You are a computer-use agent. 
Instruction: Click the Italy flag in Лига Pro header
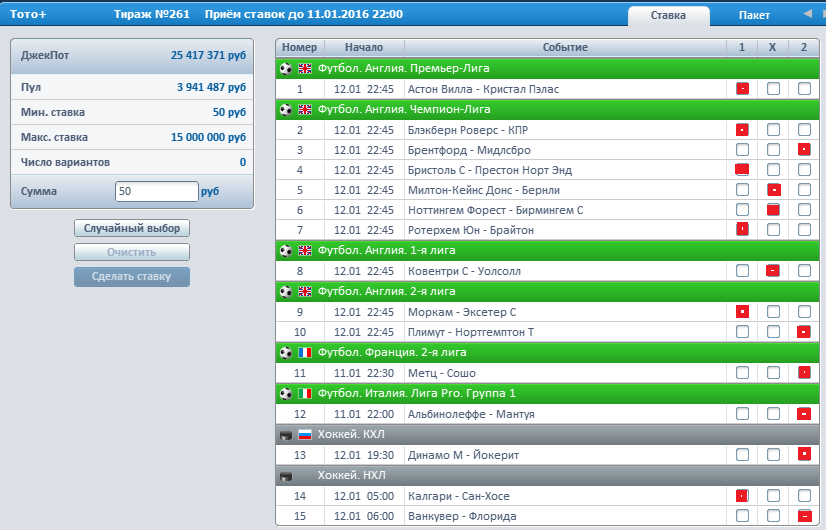(305, 394)
